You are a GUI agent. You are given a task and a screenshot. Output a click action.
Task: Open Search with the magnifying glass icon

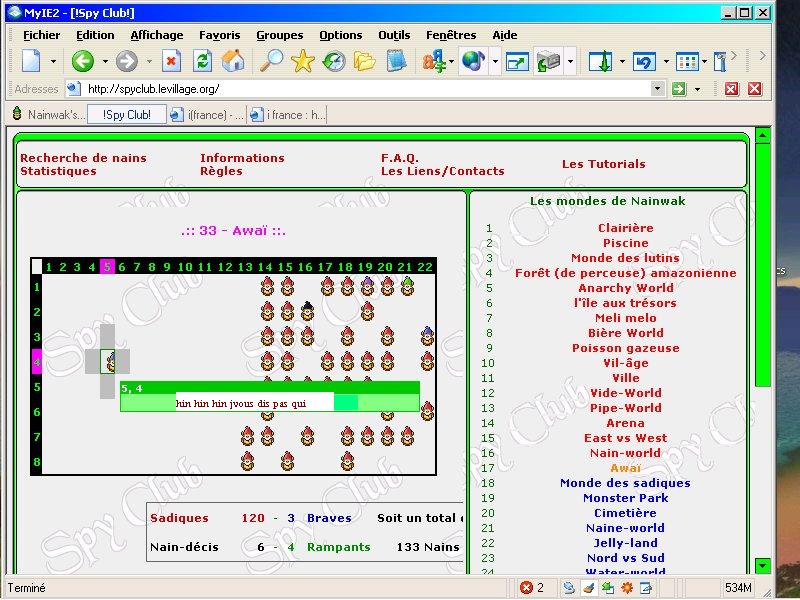pos(271,61)
